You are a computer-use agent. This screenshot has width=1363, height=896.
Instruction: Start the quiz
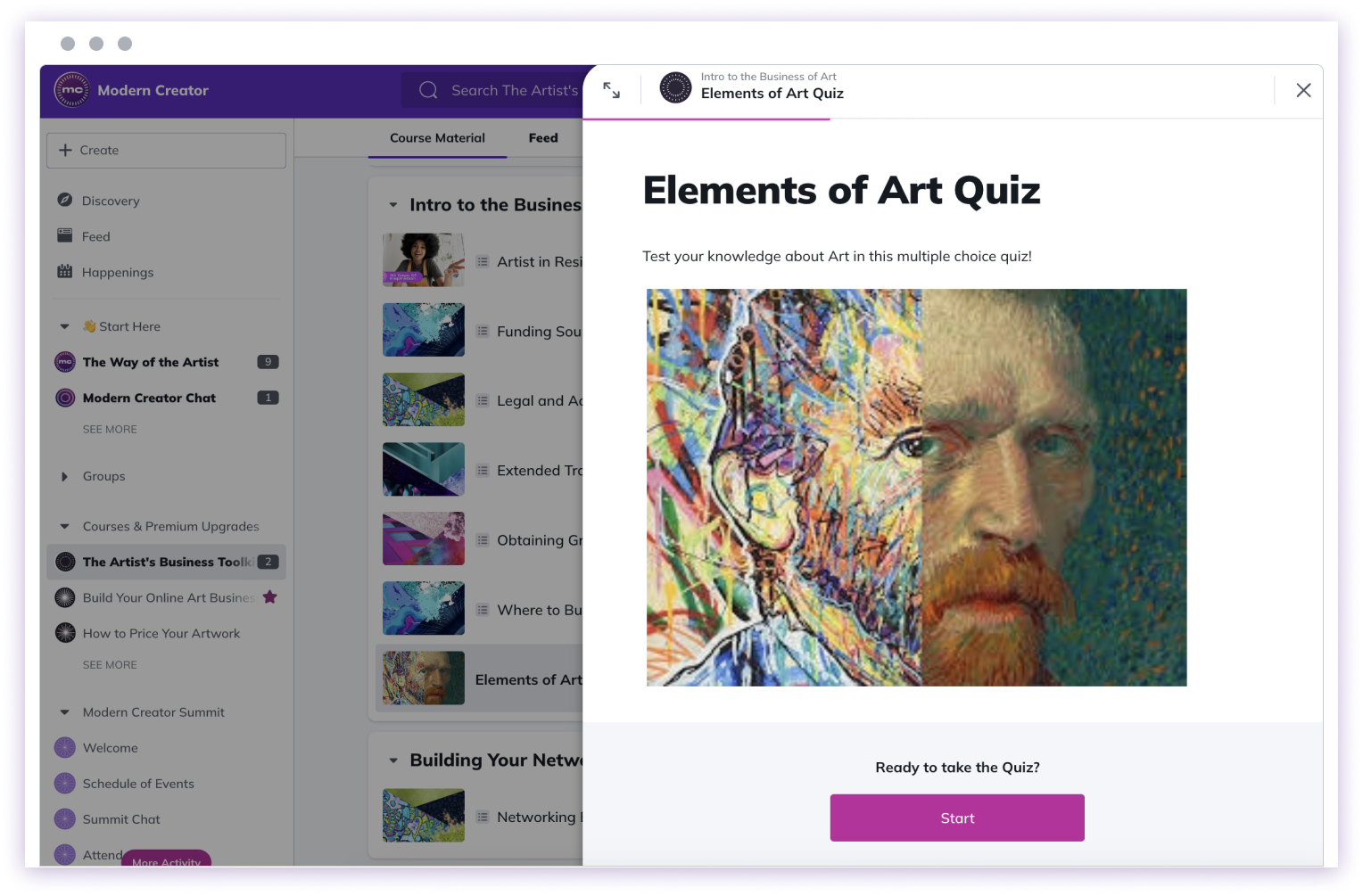(957, 818)
